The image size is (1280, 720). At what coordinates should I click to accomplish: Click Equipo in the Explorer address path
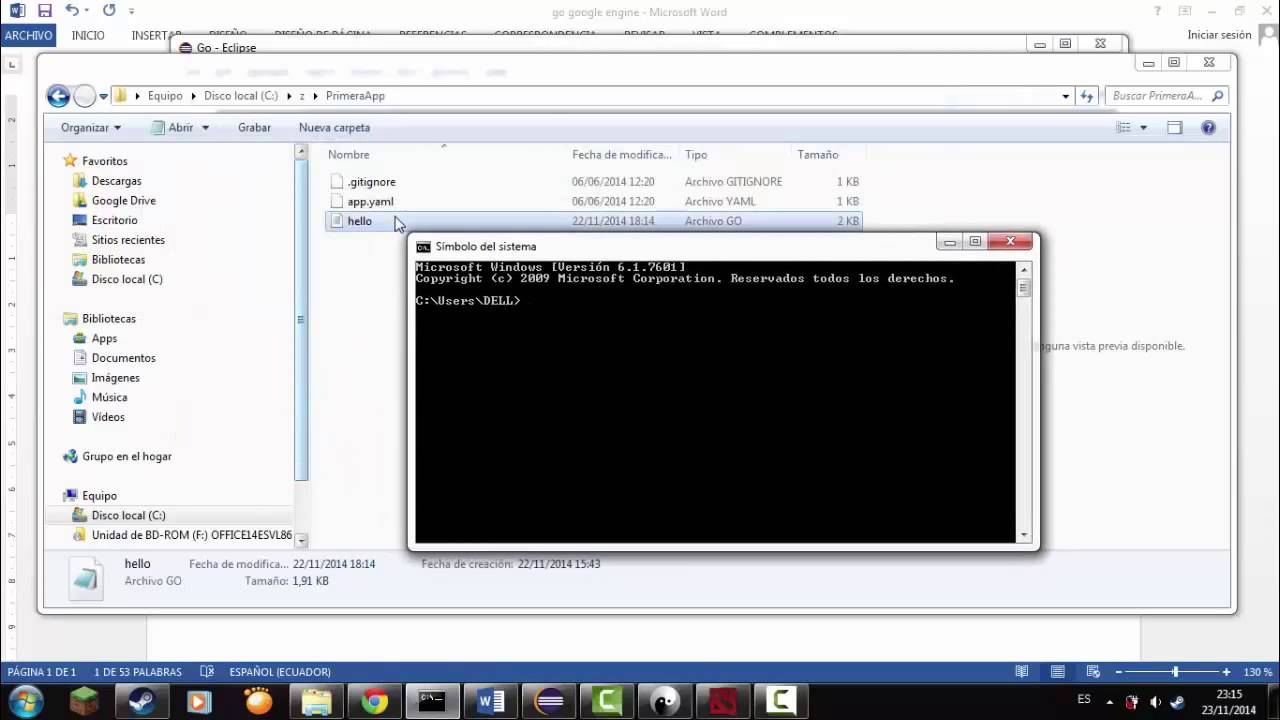pyautogui.click(x=165, y=96)
